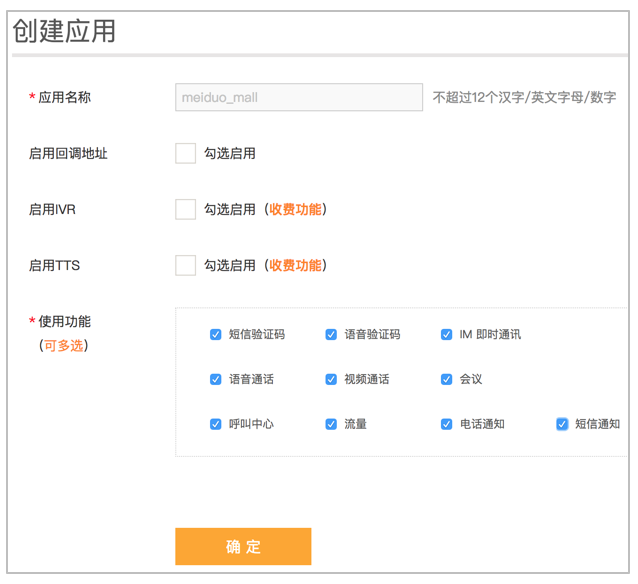This screenshot has width=638, height=584.
Task: Enable the 启用回调地址 checkbox
Action: coord(185,153)
